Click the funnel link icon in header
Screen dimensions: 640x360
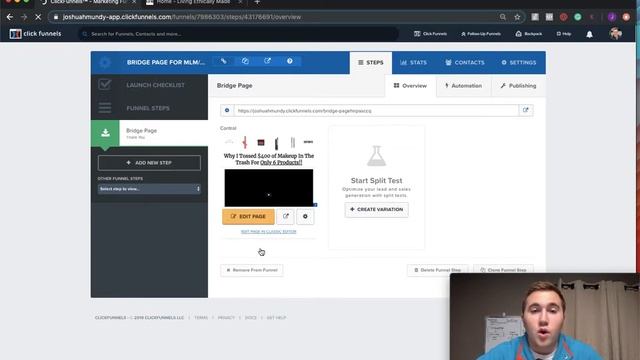(x=224, y=61)
